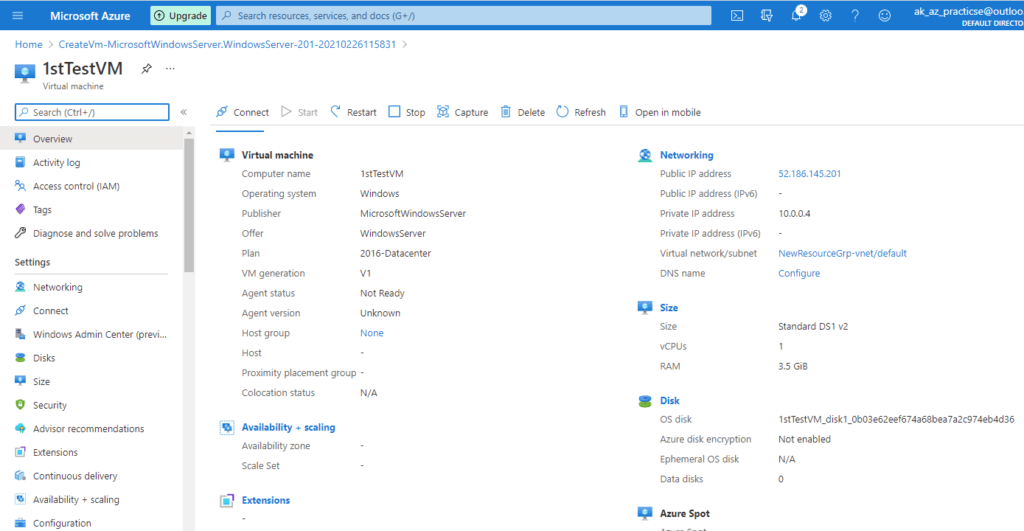Screen dimensions: 1024x531
Task: Open the portal hamburger menu
Action: point(18,16)
